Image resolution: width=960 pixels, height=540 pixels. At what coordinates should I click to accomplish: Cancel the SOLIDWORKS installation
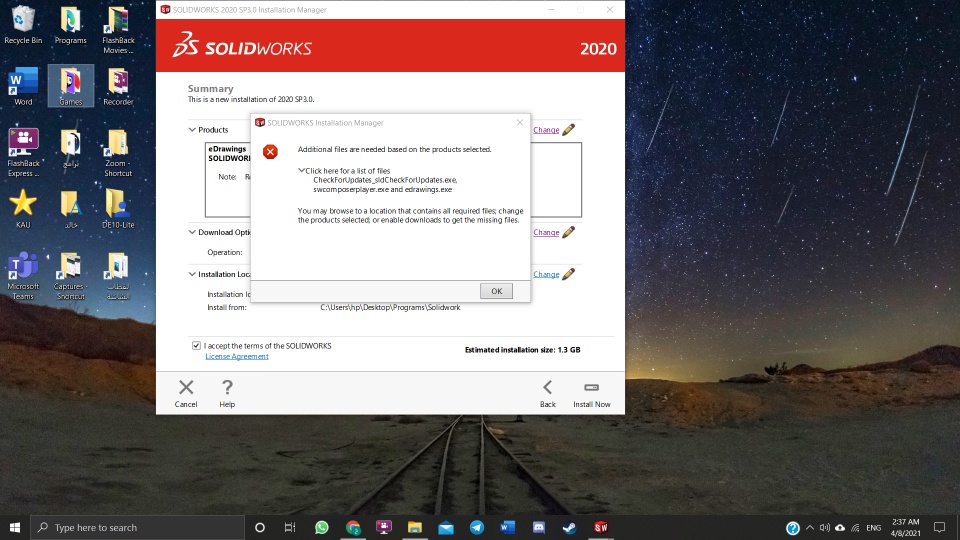[x=186, y=393]
